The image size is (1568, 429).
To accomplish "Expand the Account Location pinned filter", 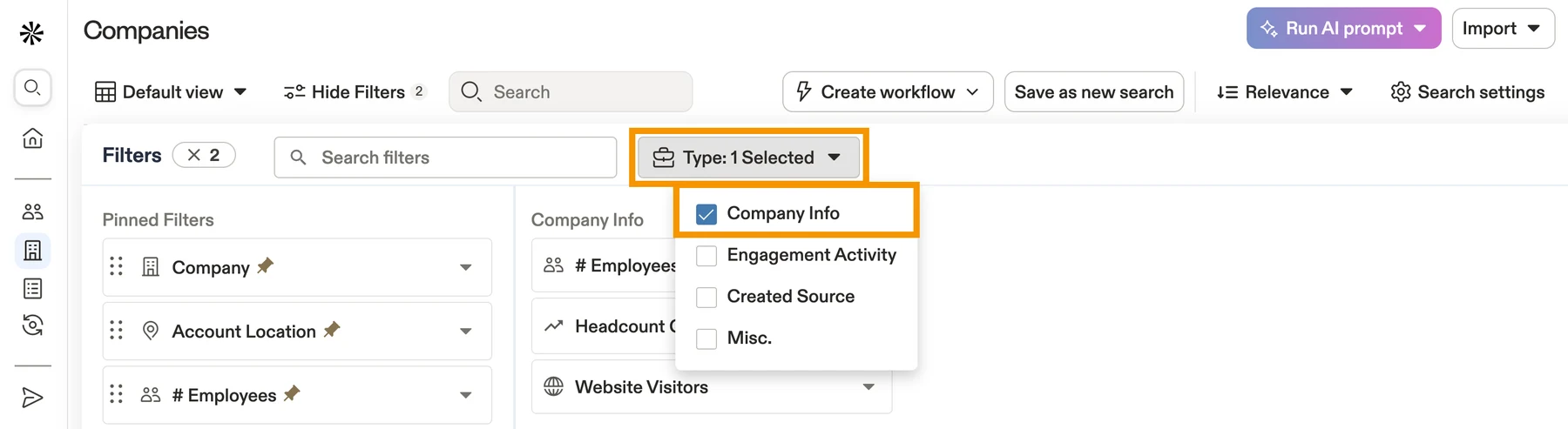I will (466, 331).
